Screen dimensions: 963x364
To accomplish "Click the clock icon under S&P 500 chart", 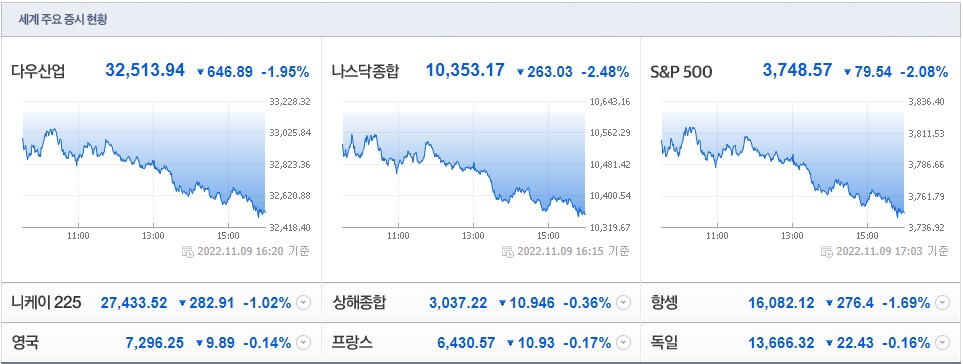I will point(827,251).
